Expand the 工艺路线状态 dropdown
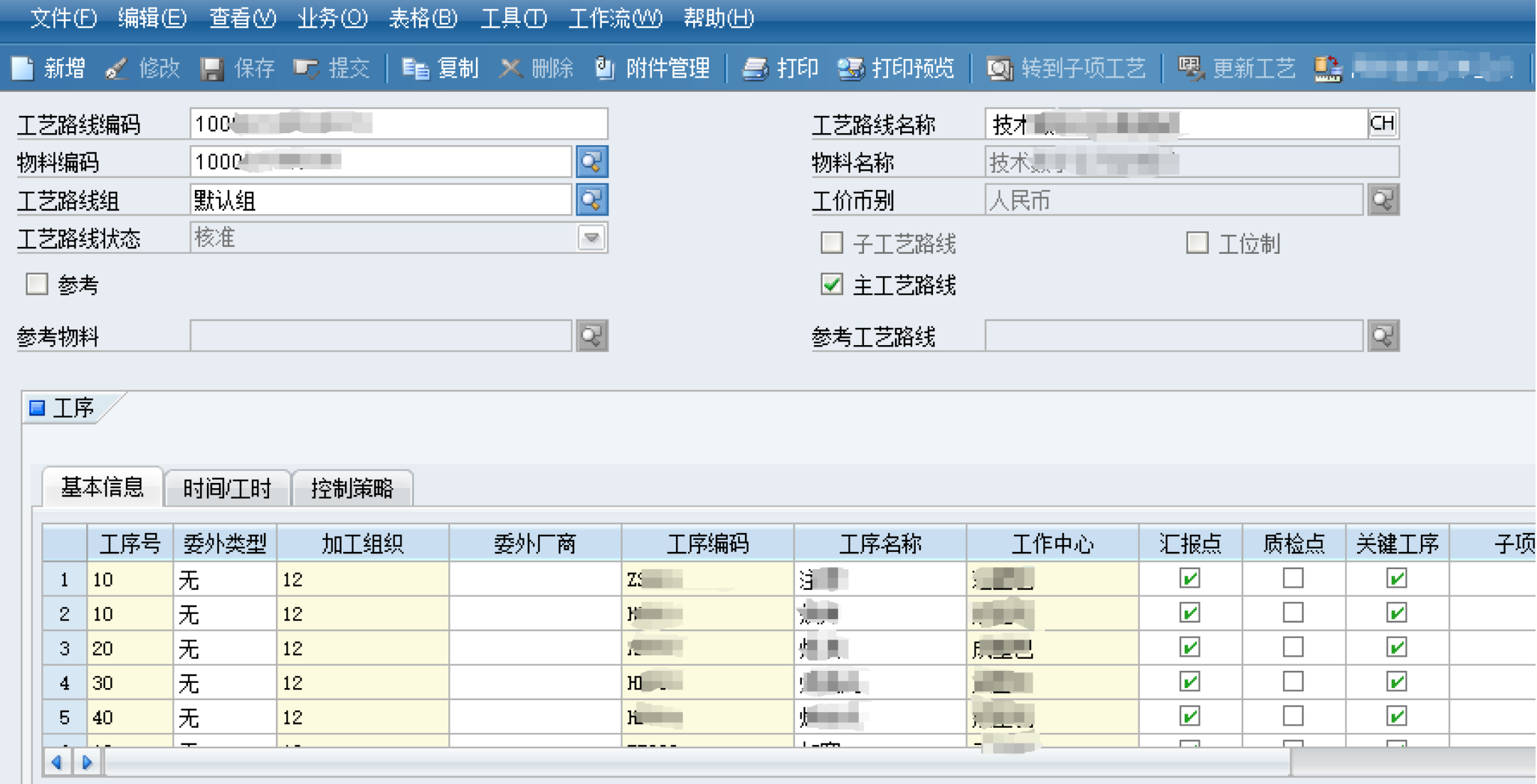 tap(591, 238)
